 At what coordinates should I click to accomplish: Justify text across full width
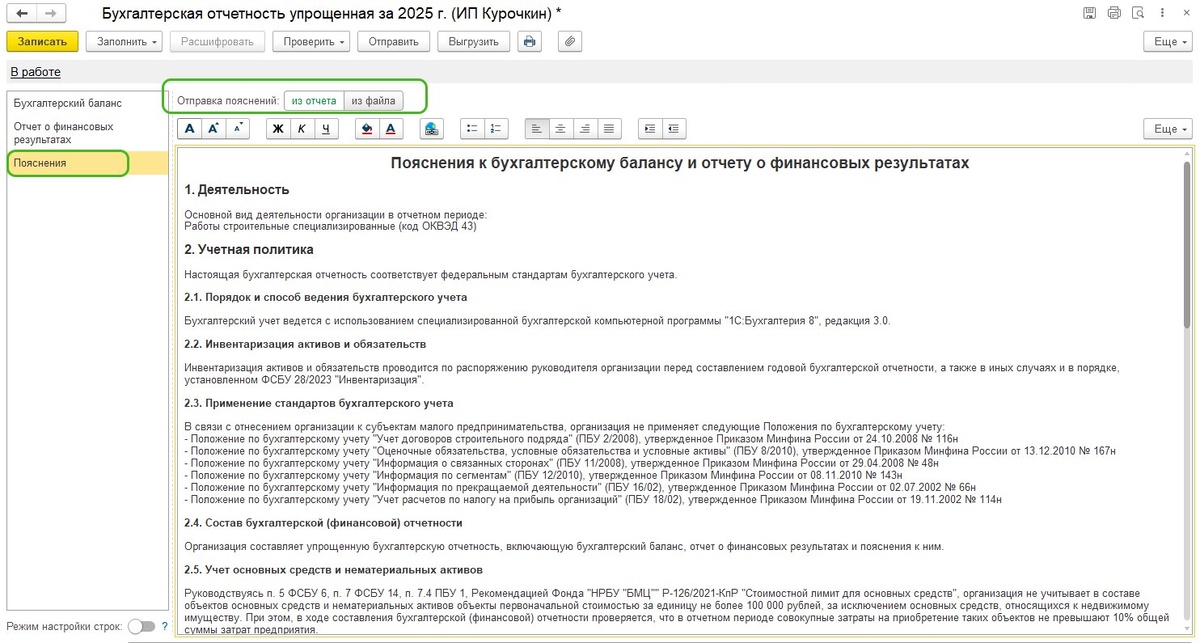click(x=609, y=129)
